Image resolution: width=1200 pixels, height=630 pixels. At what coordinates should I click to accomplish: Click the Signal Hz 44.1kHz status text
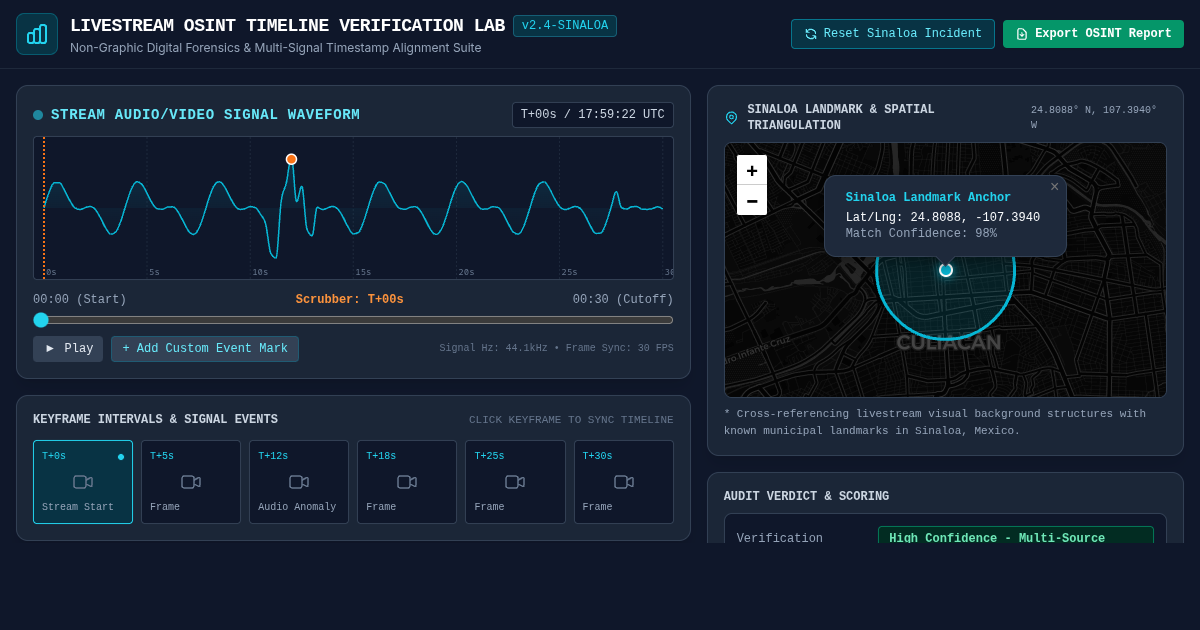[556, 349]
